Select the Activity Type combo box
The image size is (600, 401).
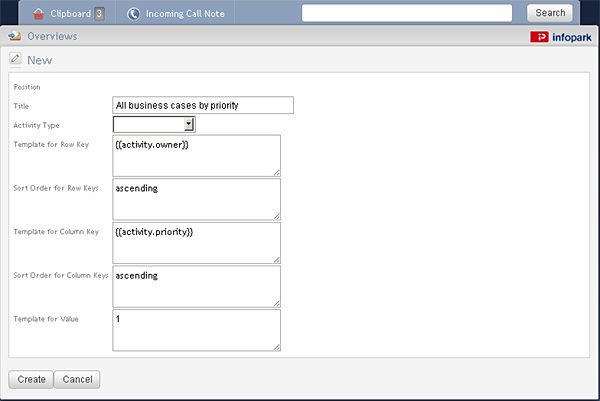154,124
